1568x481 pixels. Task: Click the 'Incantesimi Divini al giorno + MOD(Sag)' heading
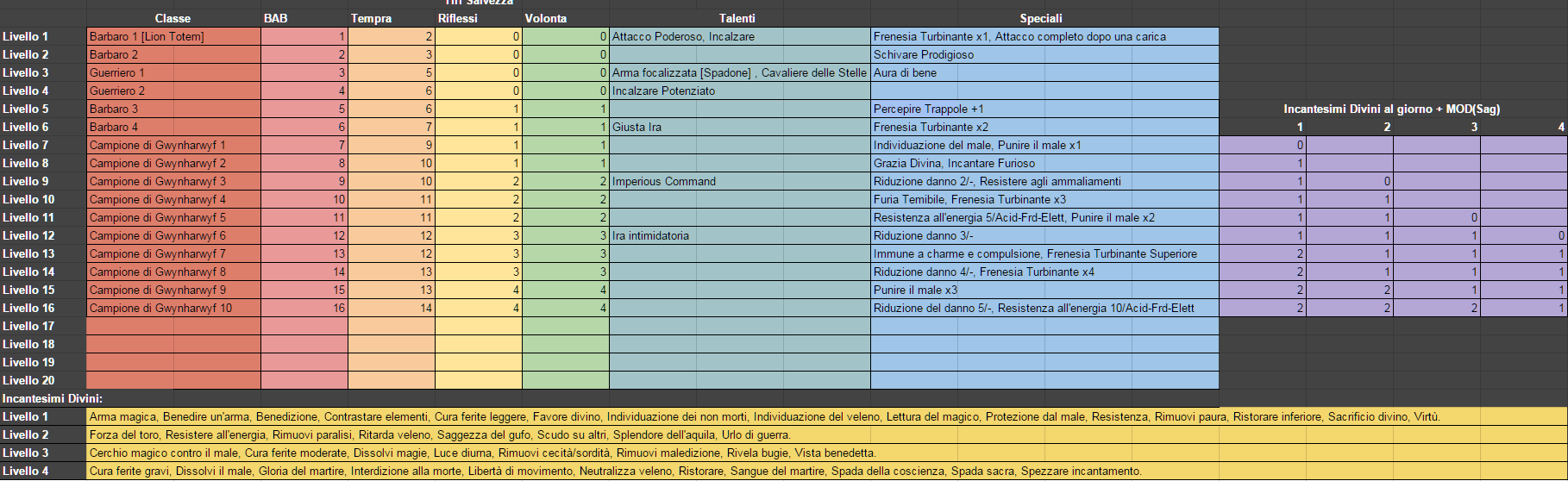(1391, 109)
